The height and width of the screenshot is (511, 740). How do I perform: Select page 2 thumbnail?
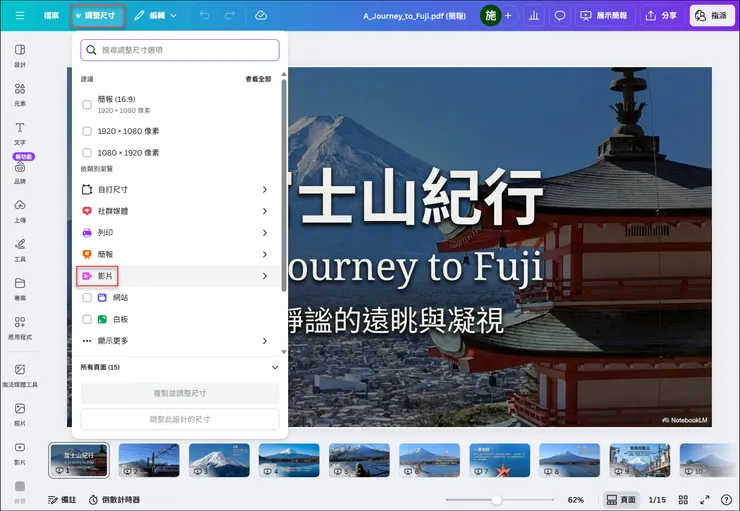(x=149, y=460)
